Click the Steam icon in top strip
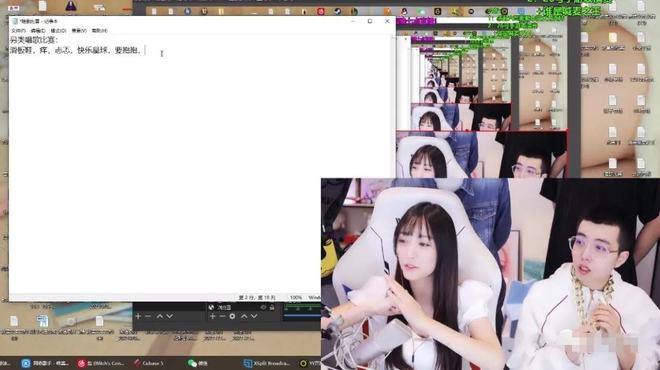This screenshot has width=660, height=370. pyautogui.click(x=337, y=11)
